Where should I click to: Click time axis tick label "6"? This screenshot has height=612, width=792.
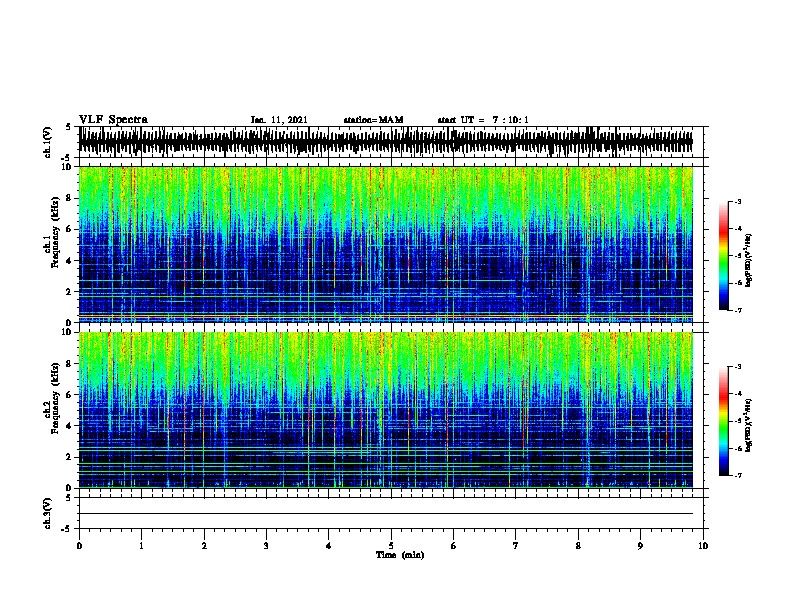tap(454, 546)
